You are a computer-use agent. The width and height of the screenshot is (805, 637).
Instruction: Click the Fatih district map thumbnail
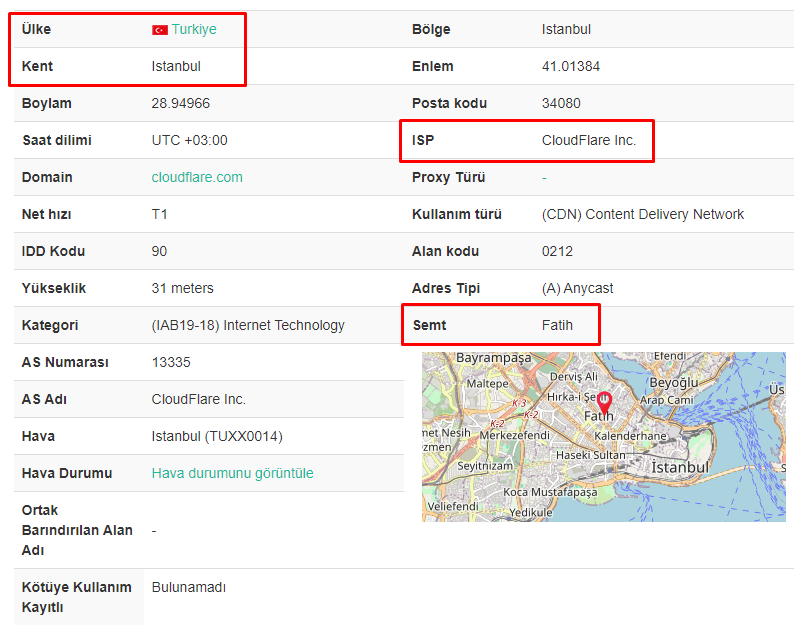pos(604,437)
